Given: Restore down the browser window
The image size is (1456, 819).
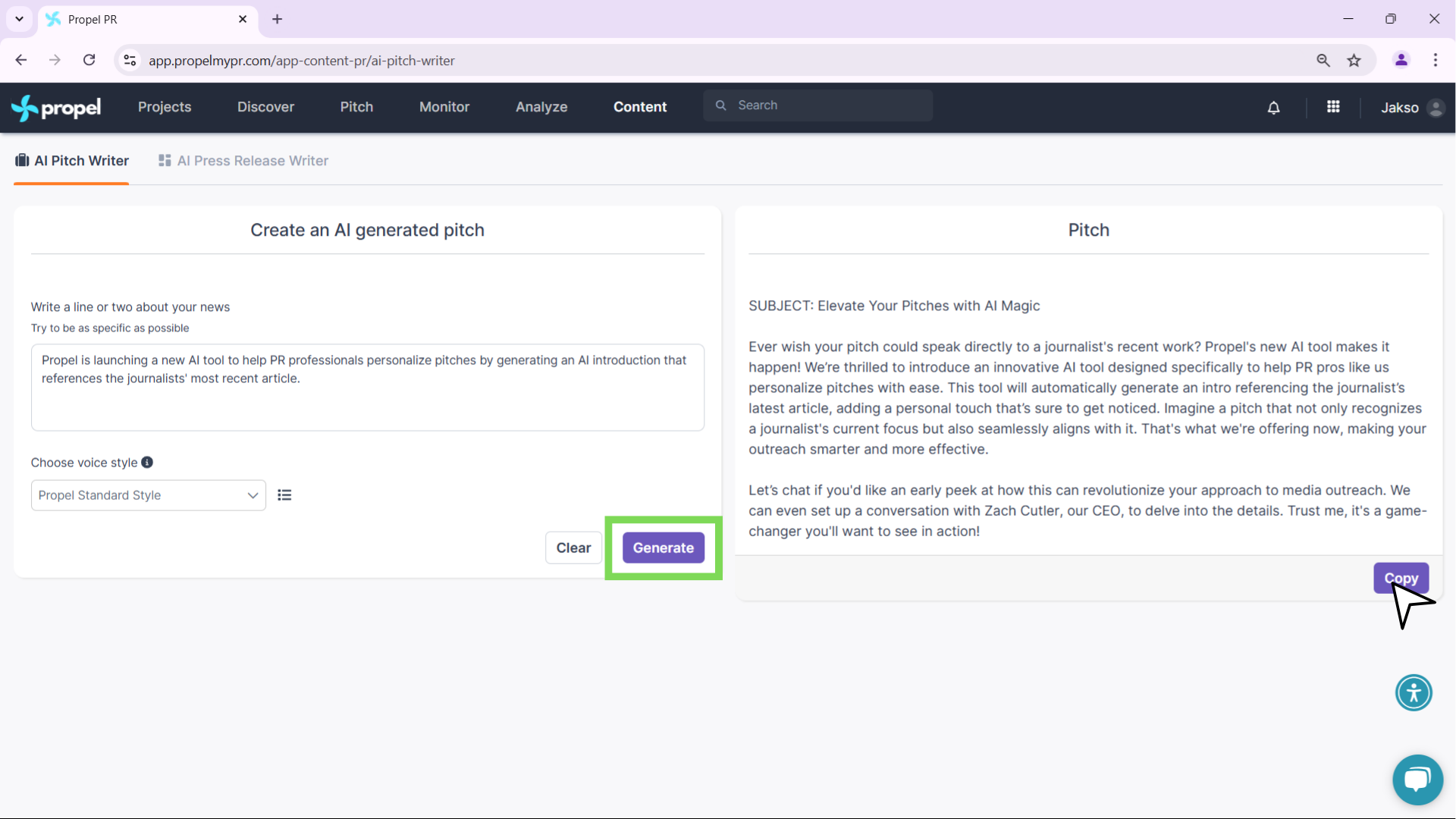Looking at the screenshot, I should tap(1391, 19).
